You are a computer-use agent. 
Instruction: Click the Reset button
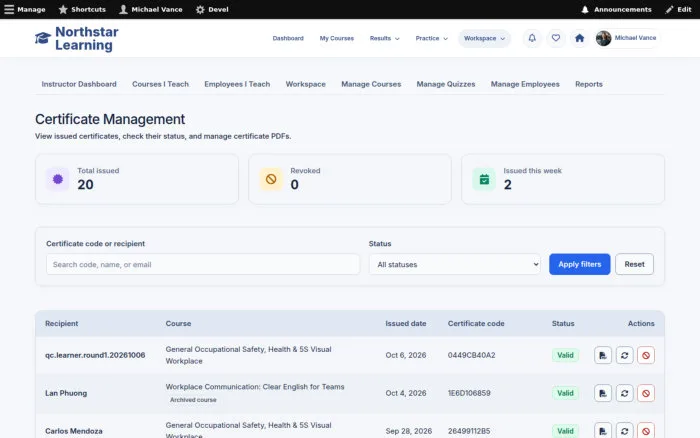click(634, 264)
